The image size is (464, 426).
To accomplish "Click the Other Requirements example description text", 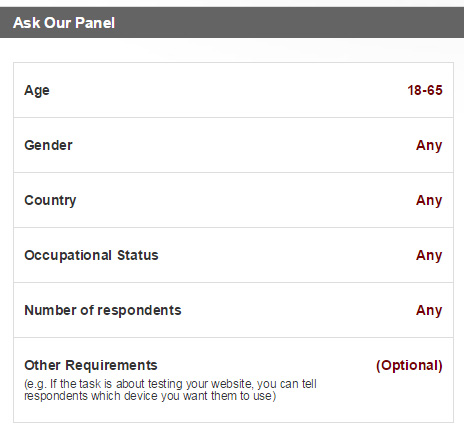I will coord(170,390).
